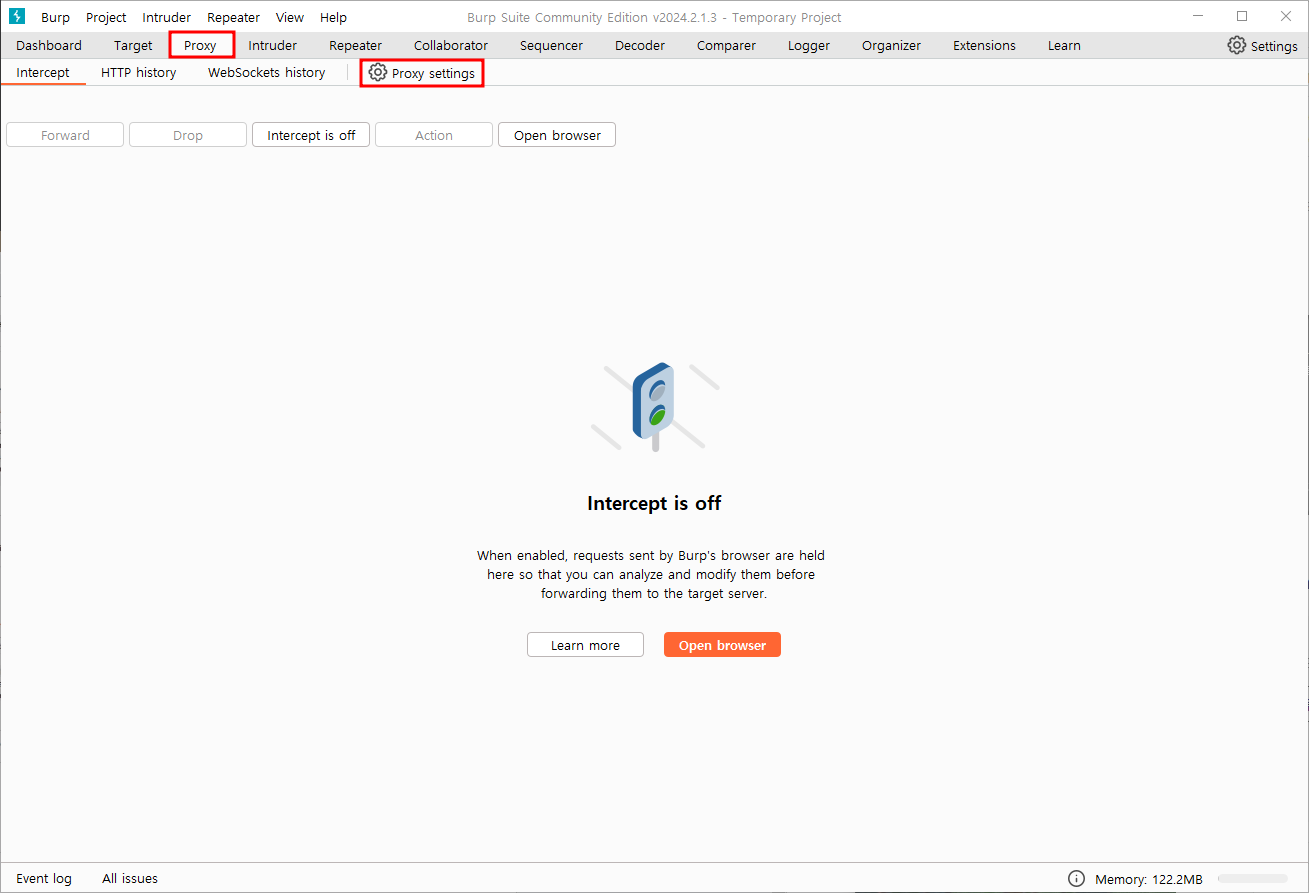Click the orange Open browser button
The height and width of the screenshot is (893, 1309).
pos(722,645)
